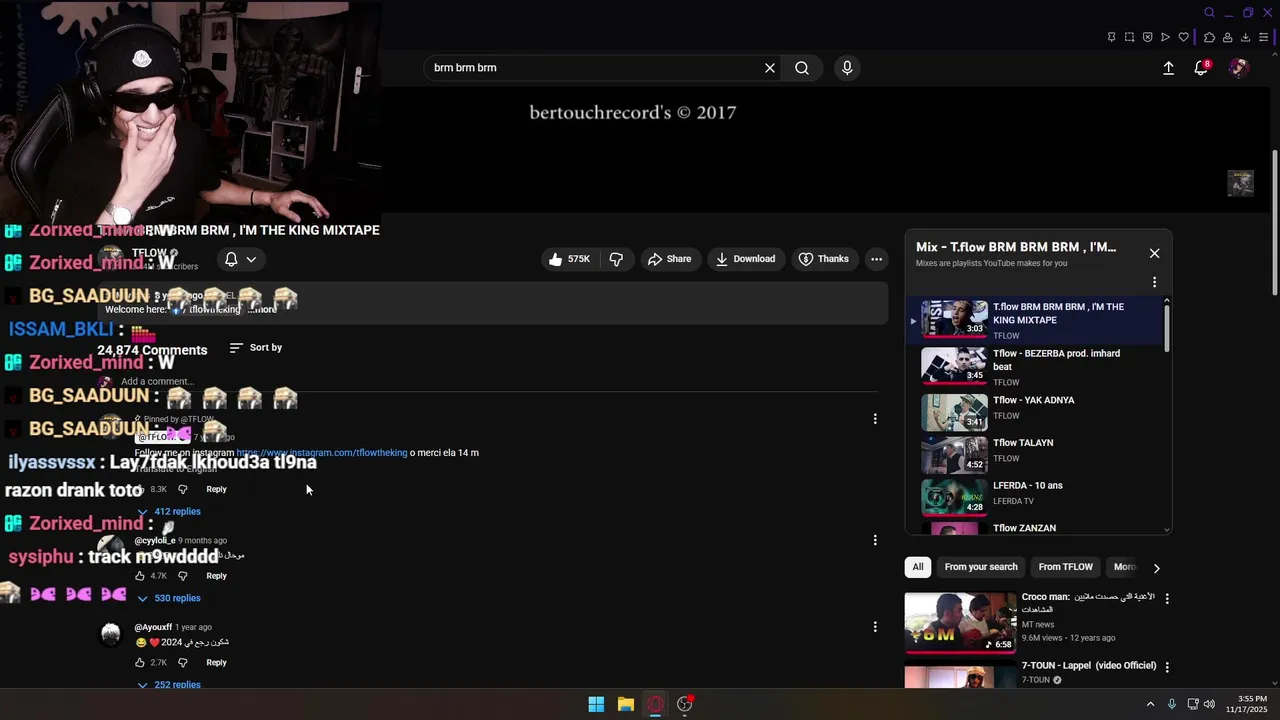Click the search magnifier button in the YouTube search bar

[802, 68]
